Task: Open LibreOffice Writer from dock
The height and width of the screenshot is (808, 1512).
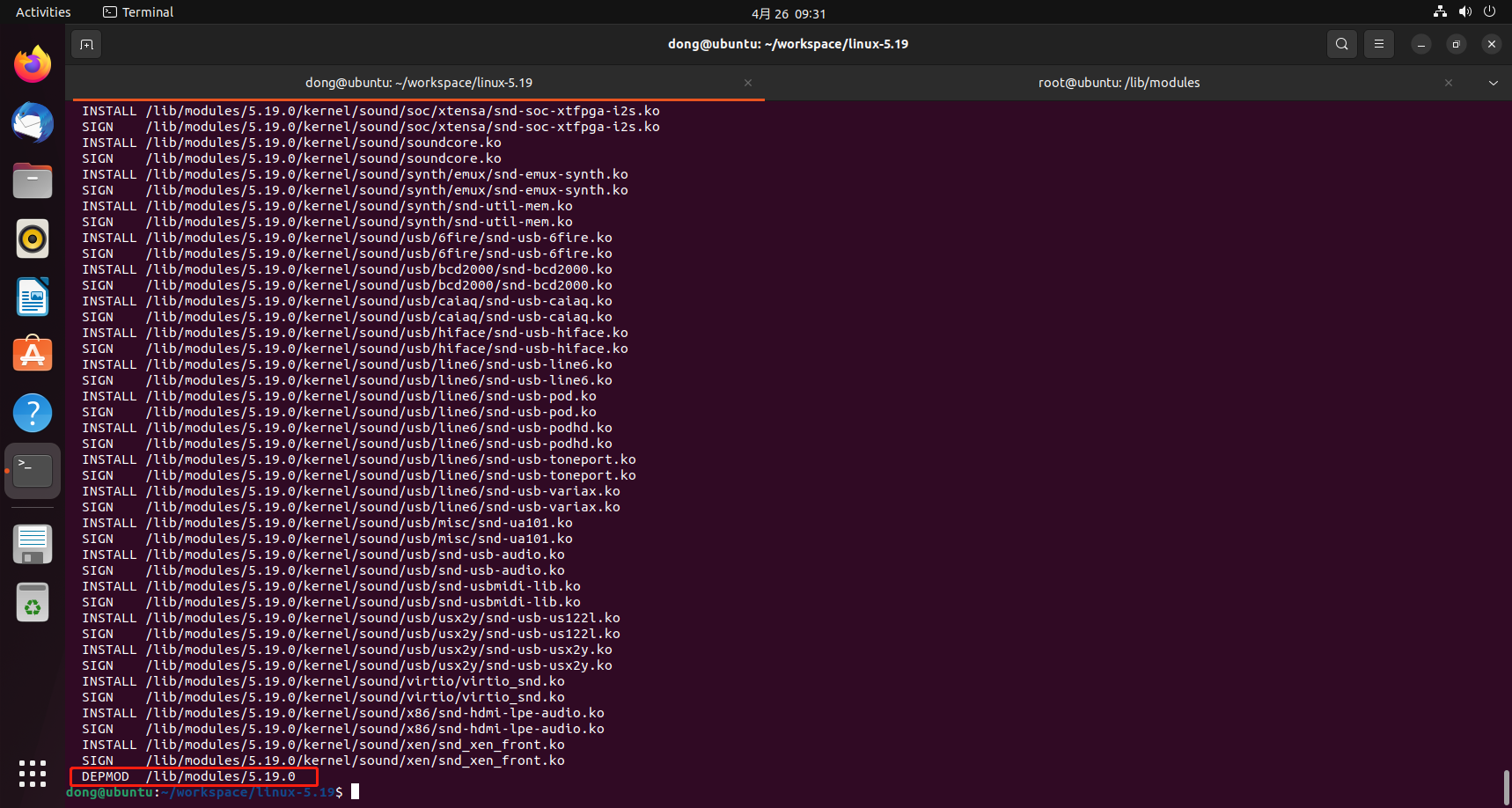Action: click(x=33, y=297)
